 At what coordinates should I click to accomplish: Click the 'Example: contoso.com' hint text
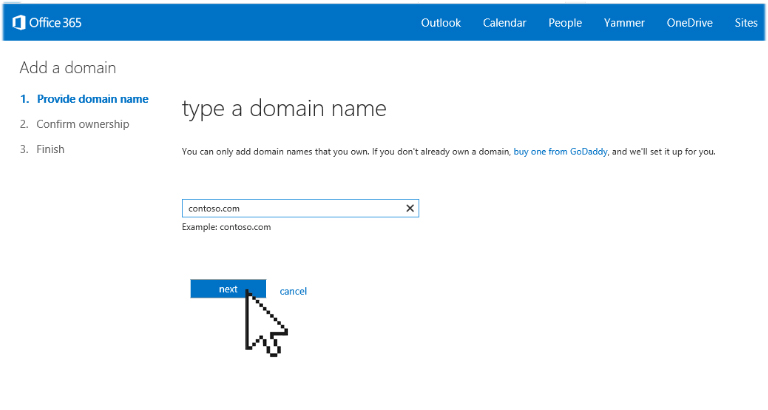coord(226,227)
